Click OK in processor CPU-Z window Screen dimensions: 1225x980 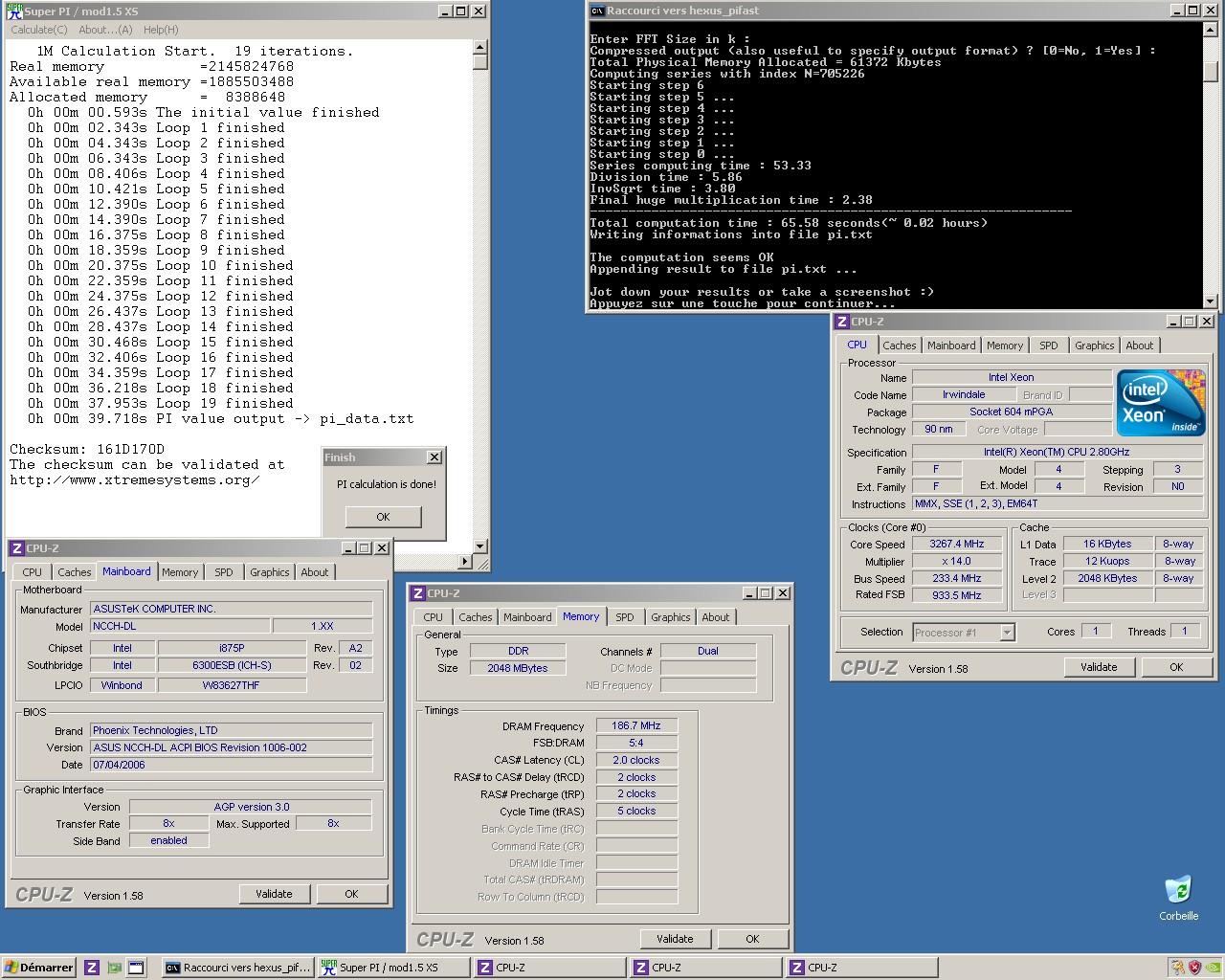[1176, 667]
